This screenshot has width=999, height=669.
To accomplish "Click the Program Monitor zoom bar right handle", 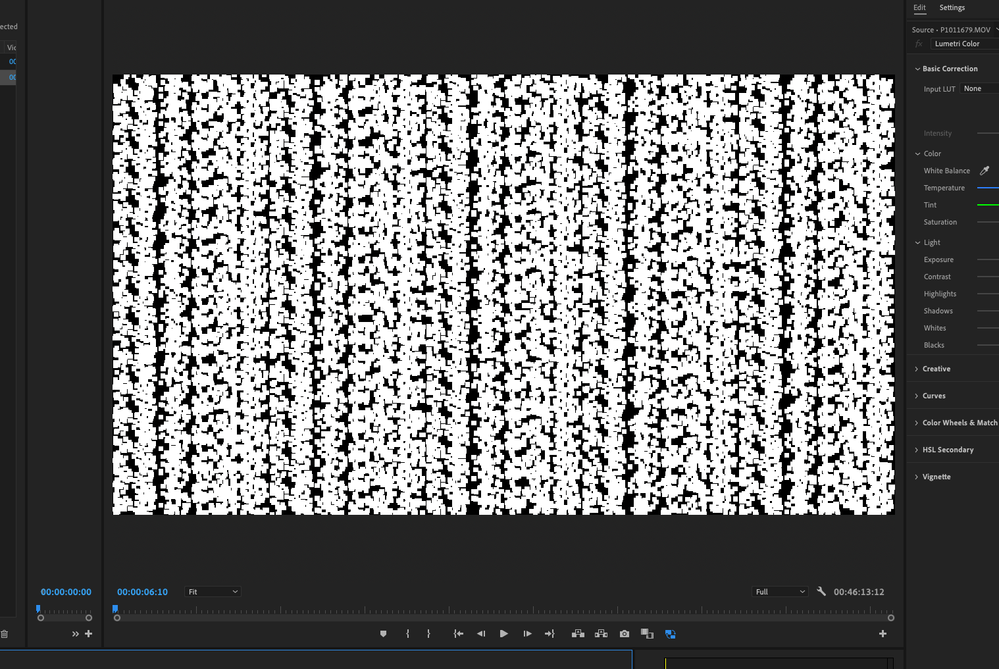I will (x=891, y=618).
